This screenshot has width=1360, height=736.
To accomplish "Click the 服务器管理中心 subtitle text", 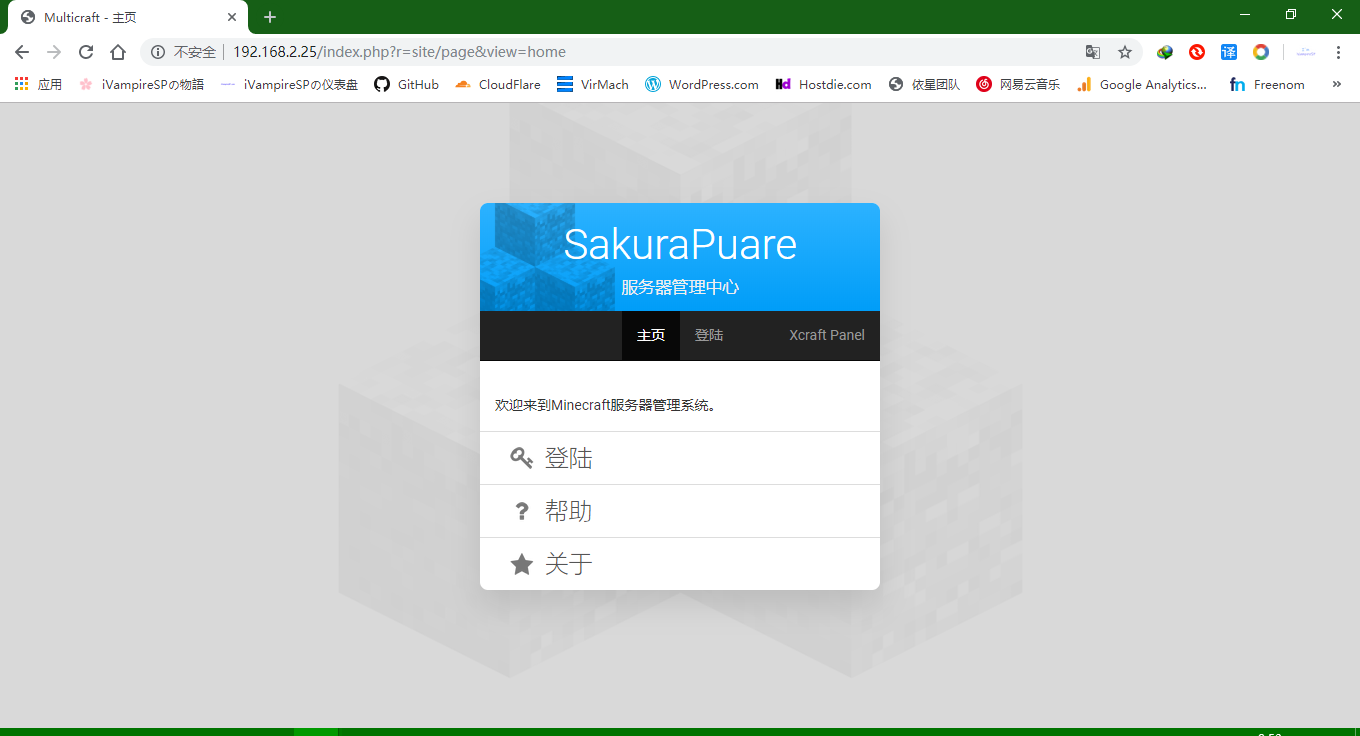I will (x=680, y=287).
